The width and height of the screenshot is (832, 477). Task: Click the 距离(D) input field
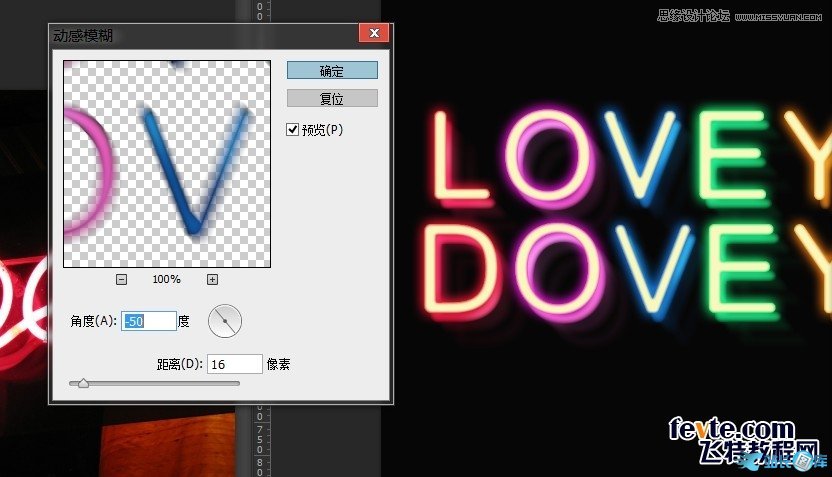[x=234, y=364]
